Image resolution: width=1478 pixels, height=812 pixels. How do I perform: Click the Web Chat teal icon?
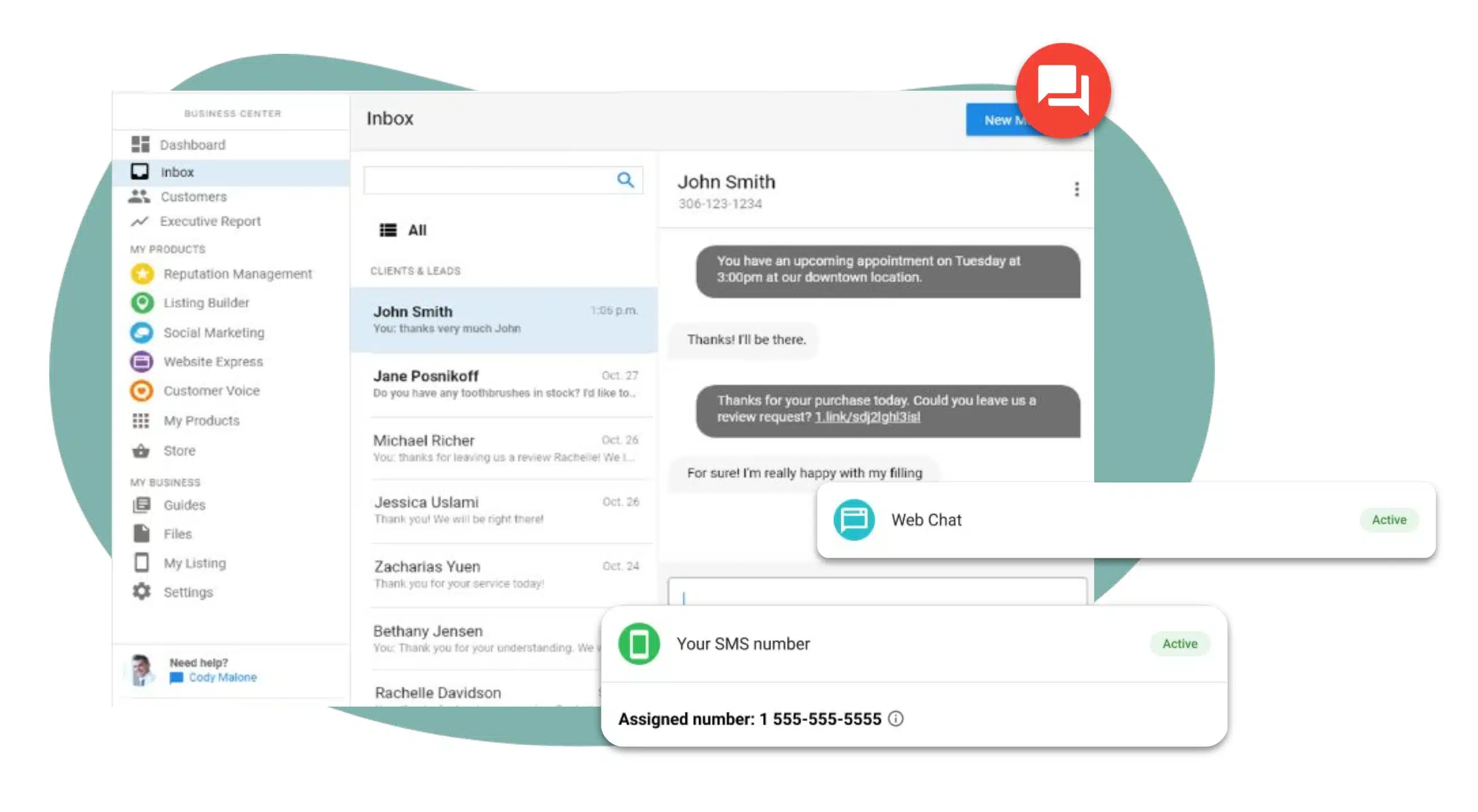853,520
